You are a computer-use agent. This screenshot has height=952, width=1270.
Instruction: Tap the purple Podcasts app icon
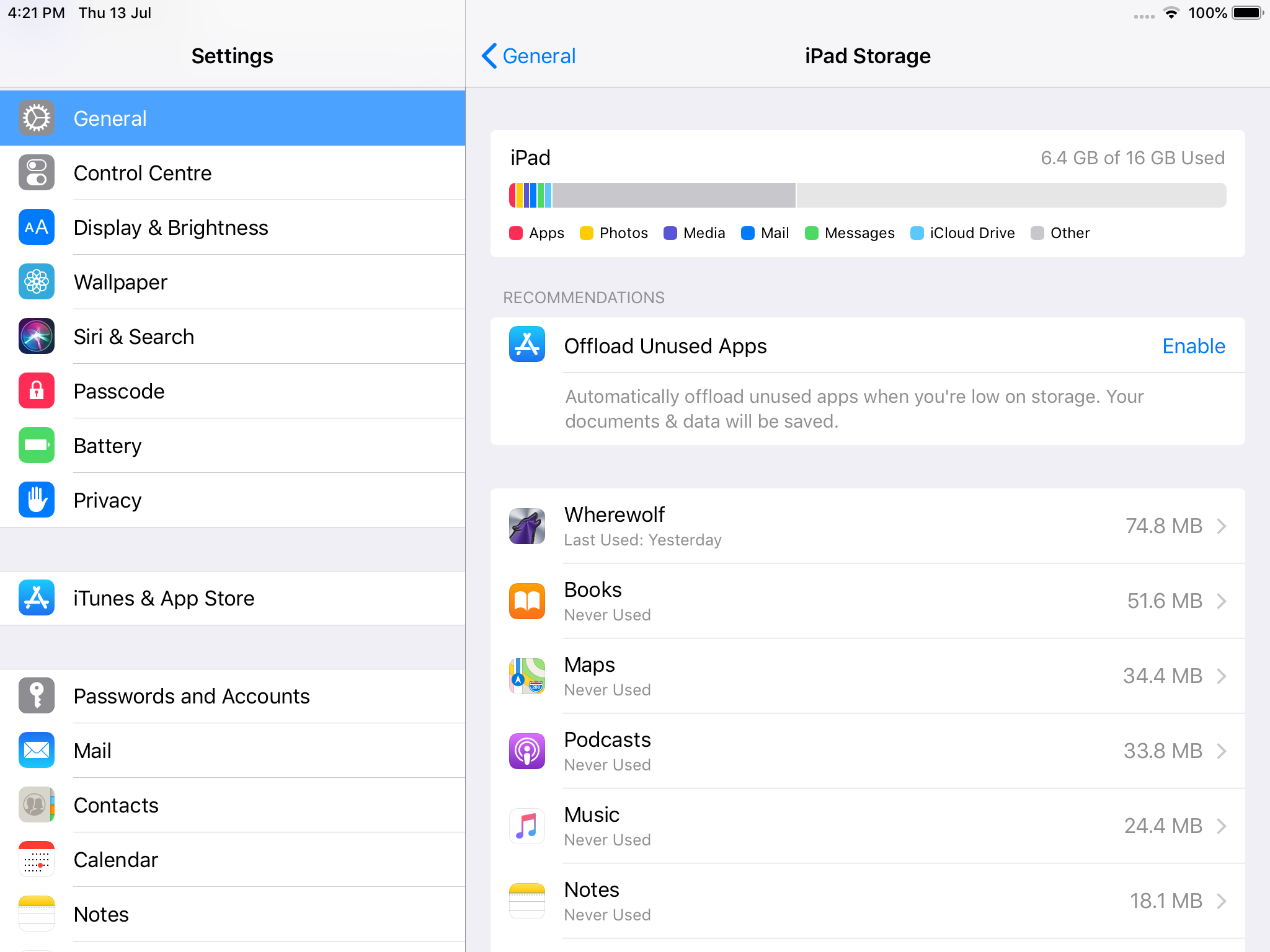coord(527,751)
